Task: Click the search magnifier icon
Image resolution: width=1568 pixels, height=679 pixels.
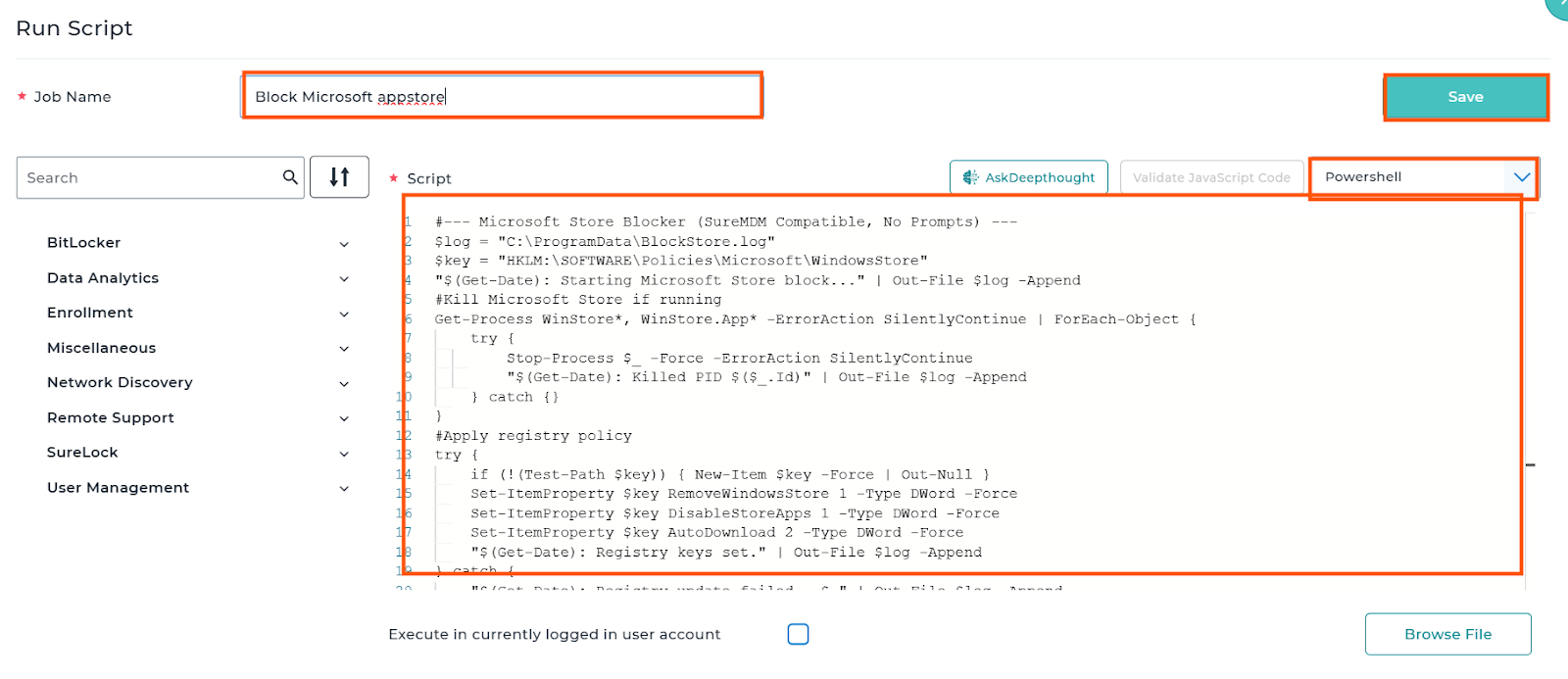Action: click(x=290, y=177)
